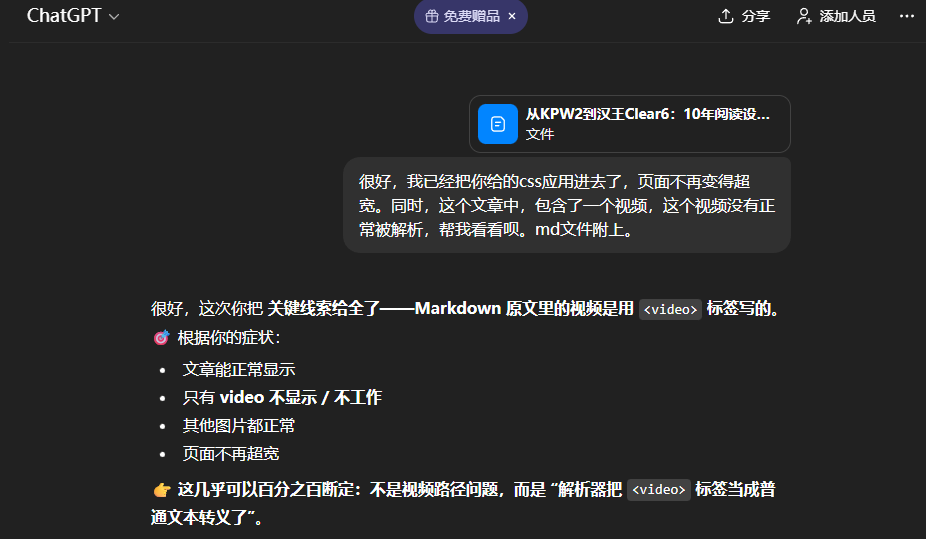
Task: Click the user message about the css
Action: coord(567,205)
